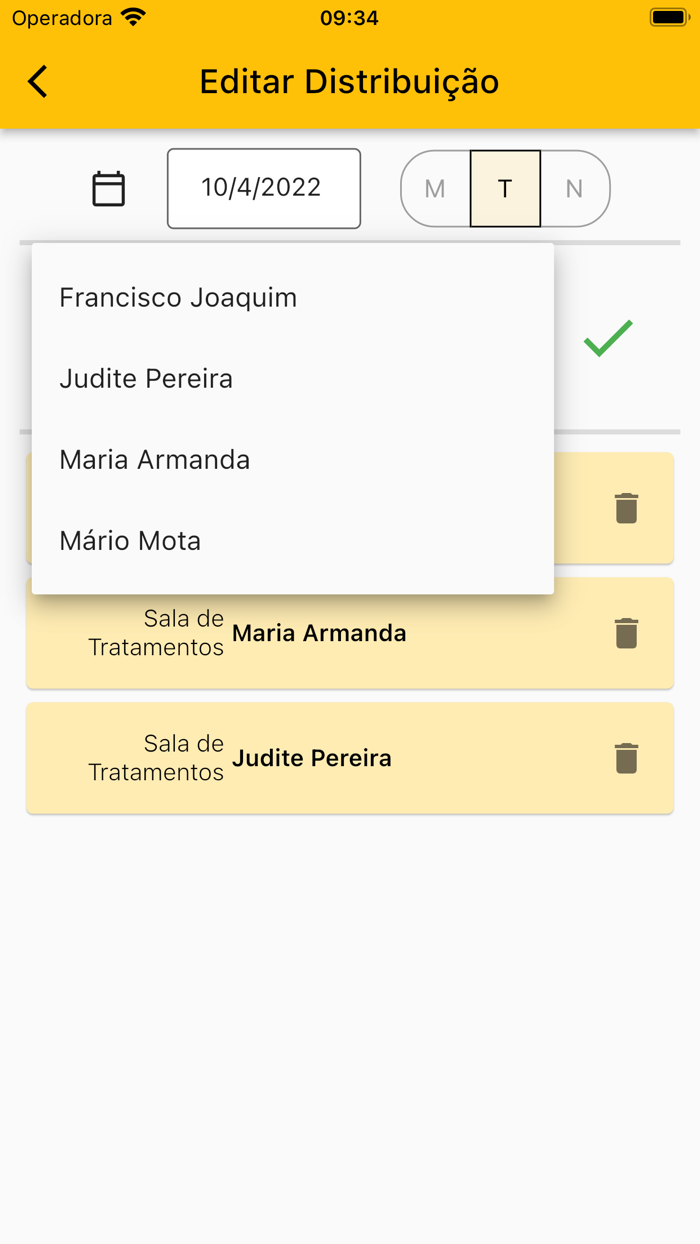Tap the Editar Distribuição title
Viewport: 700px width, 1244px height.
(349, 81)
